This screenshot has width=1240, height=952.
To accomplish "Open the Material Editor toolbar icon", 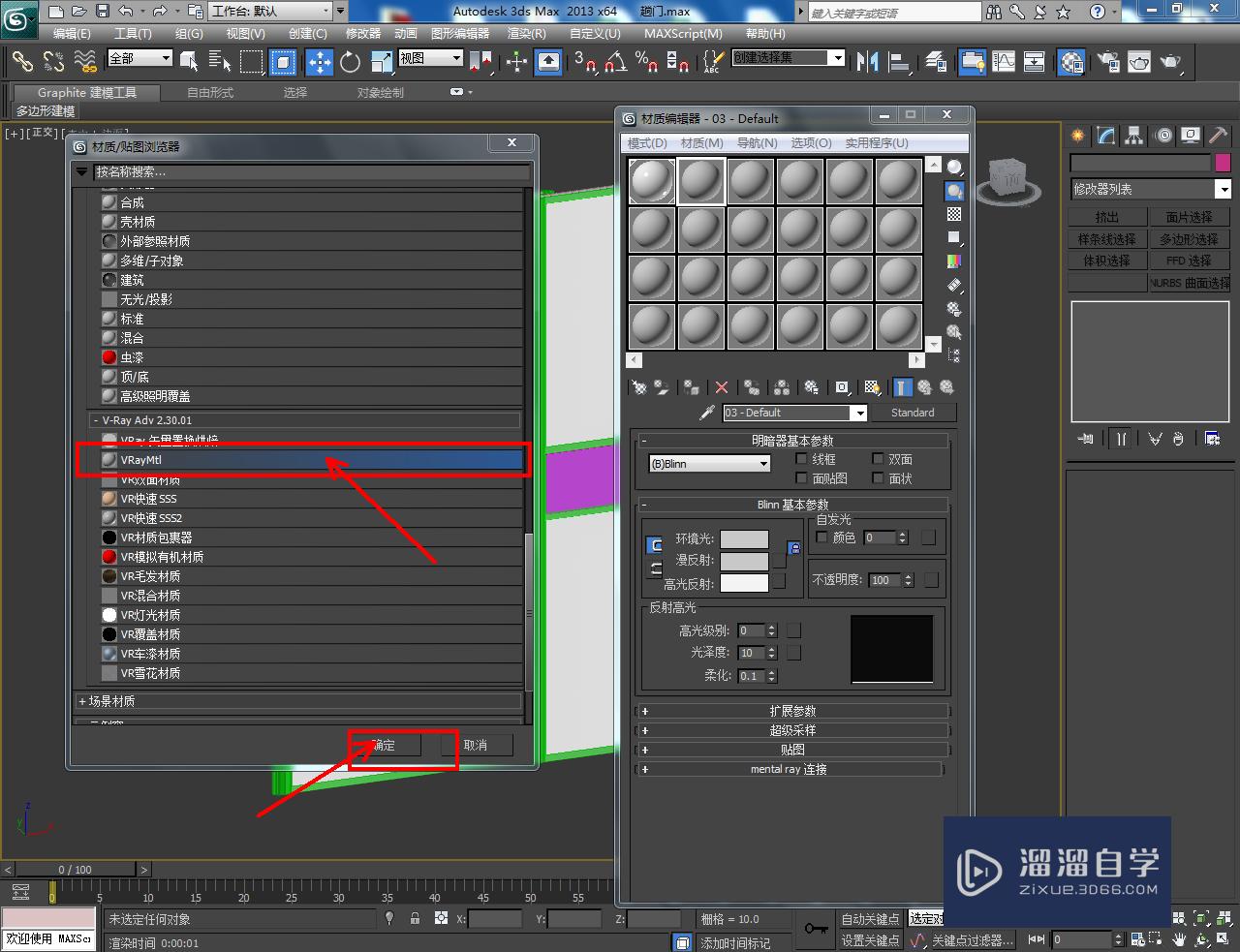I will [x=1071, y=62].
